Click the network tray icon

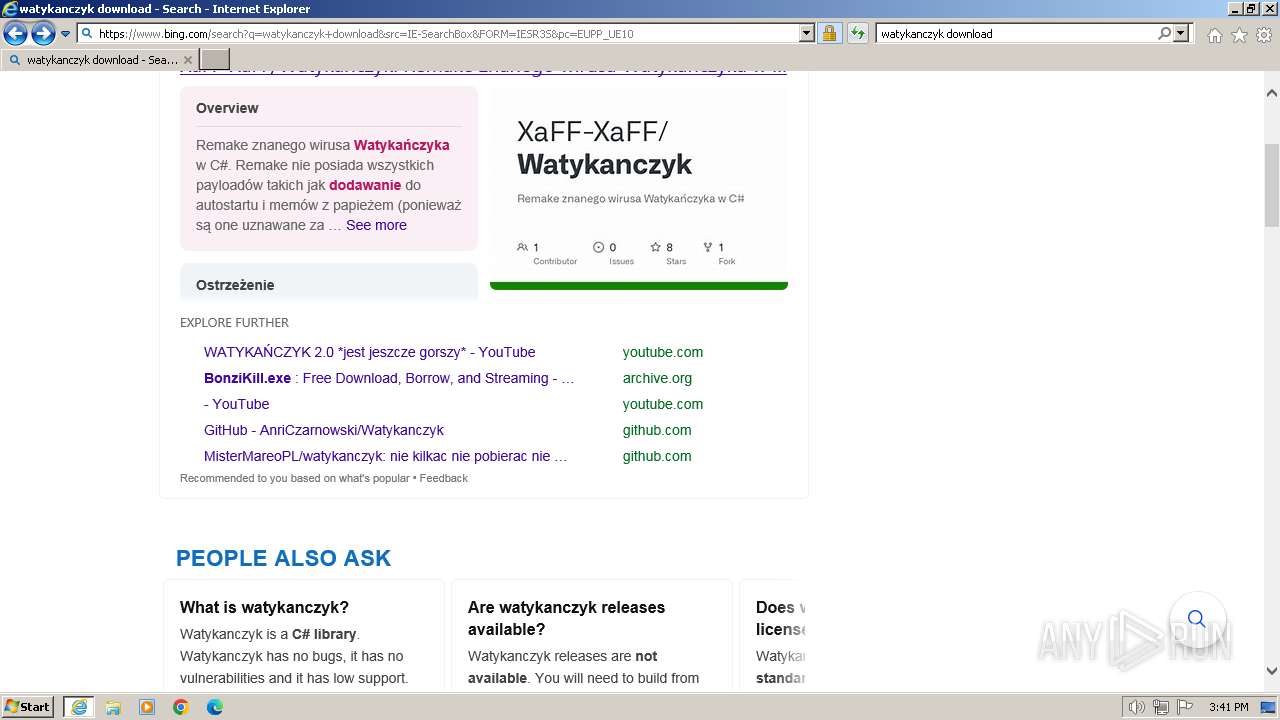(x=1160, y=707)
